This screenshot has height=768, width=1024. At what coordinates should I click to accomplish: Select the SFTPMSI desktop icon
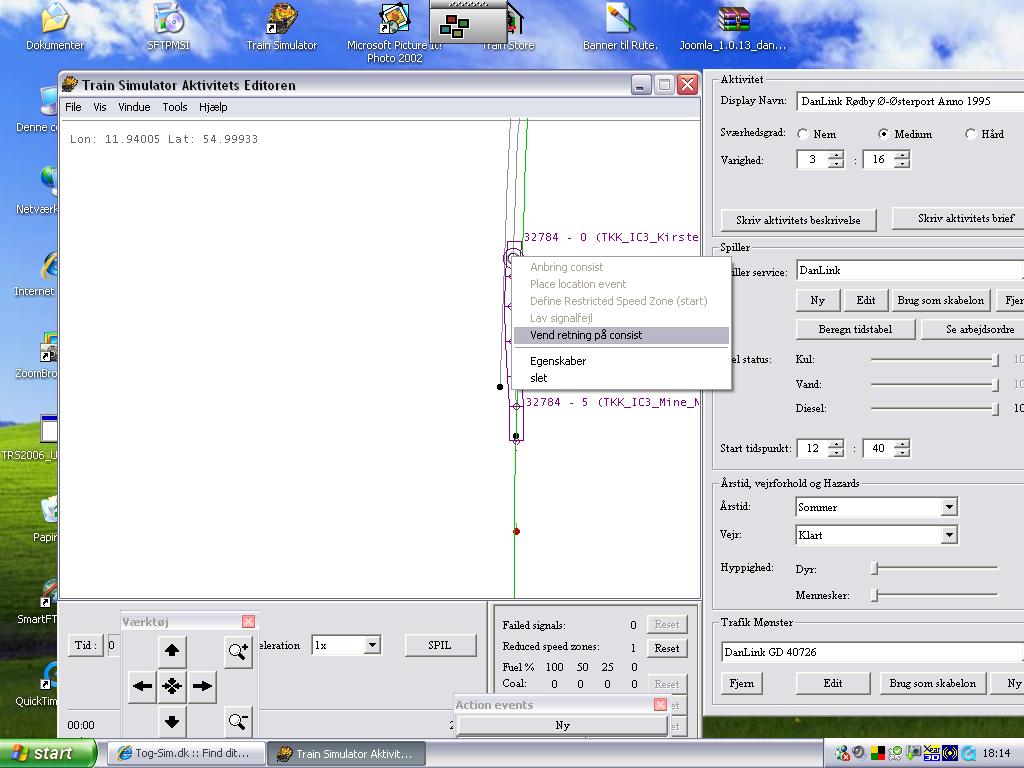(168, 27)
